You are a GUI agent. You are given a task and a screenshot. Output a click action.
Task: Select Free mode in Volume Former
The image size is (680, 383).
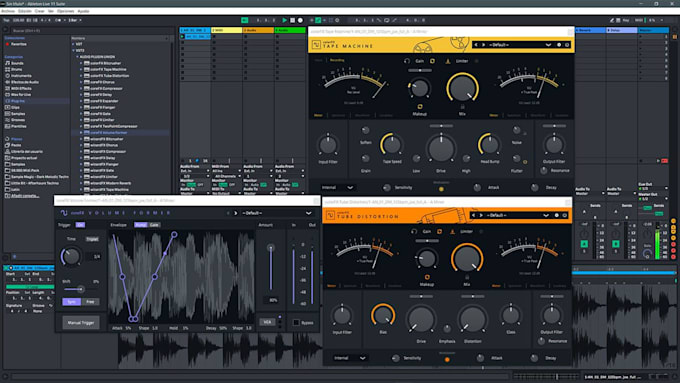pyautogui.click(x=90, y=301)
